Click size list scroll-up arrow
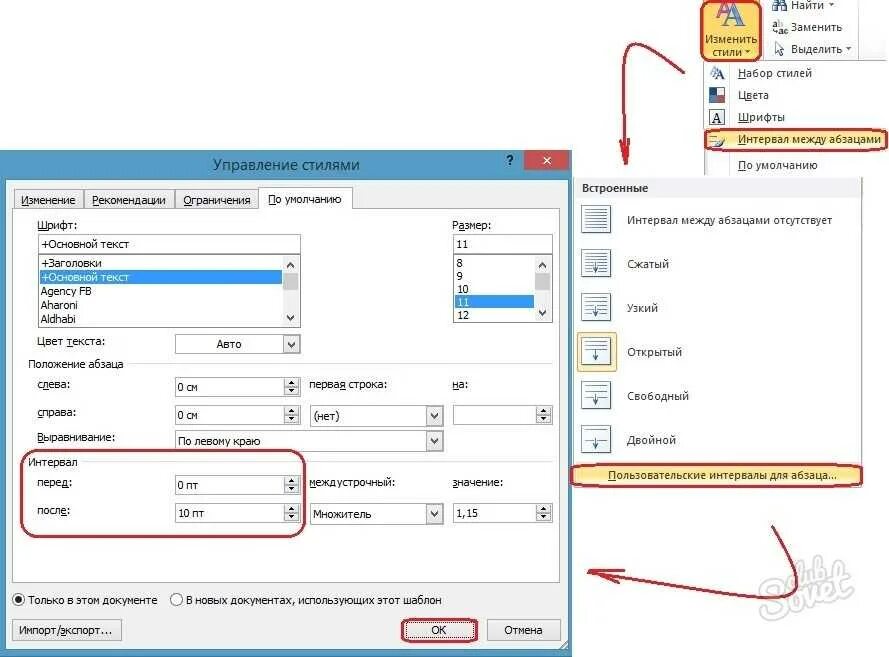This screenshot has width=889, height=657. 542,265
